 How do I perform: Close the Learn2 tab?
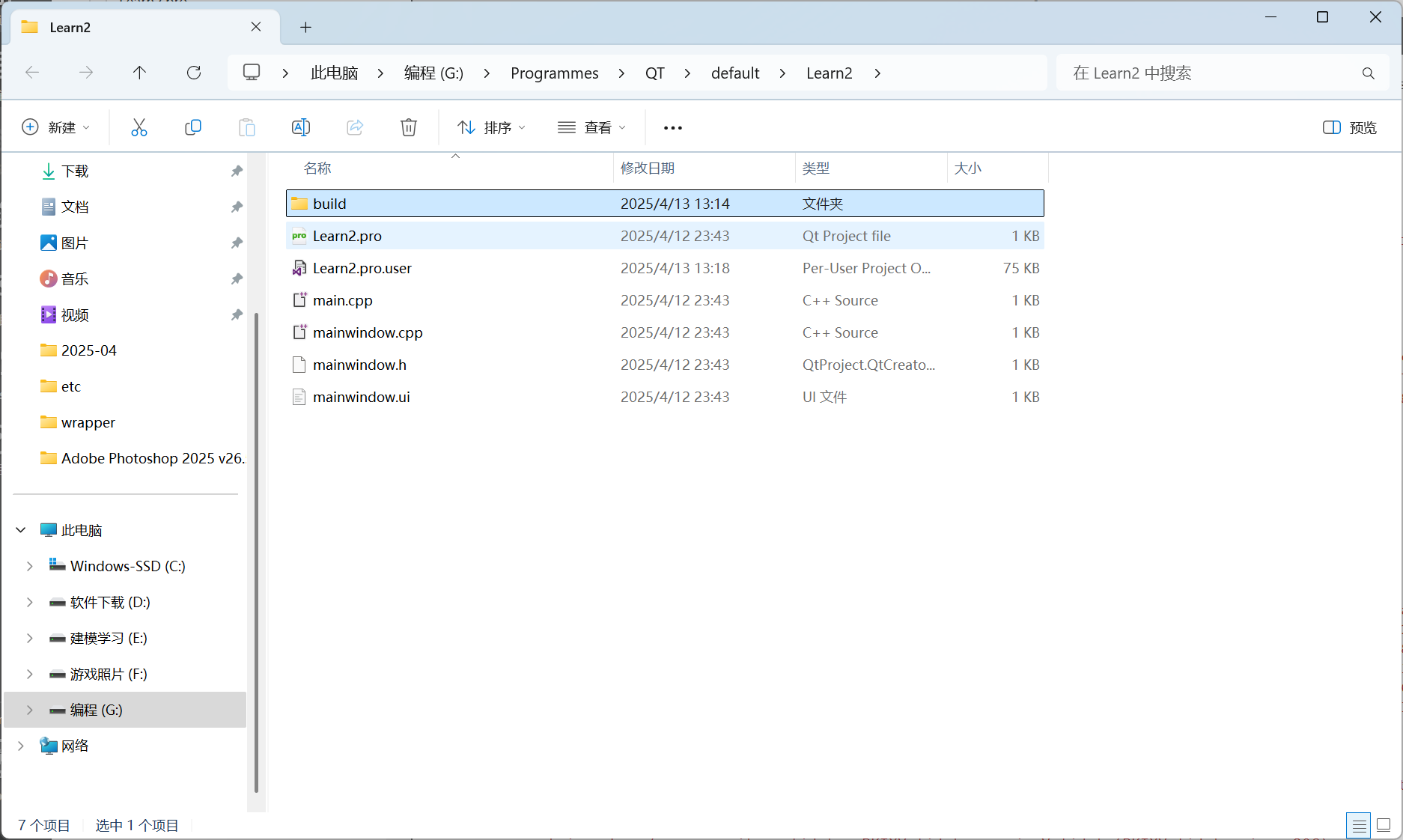[256, 27]
